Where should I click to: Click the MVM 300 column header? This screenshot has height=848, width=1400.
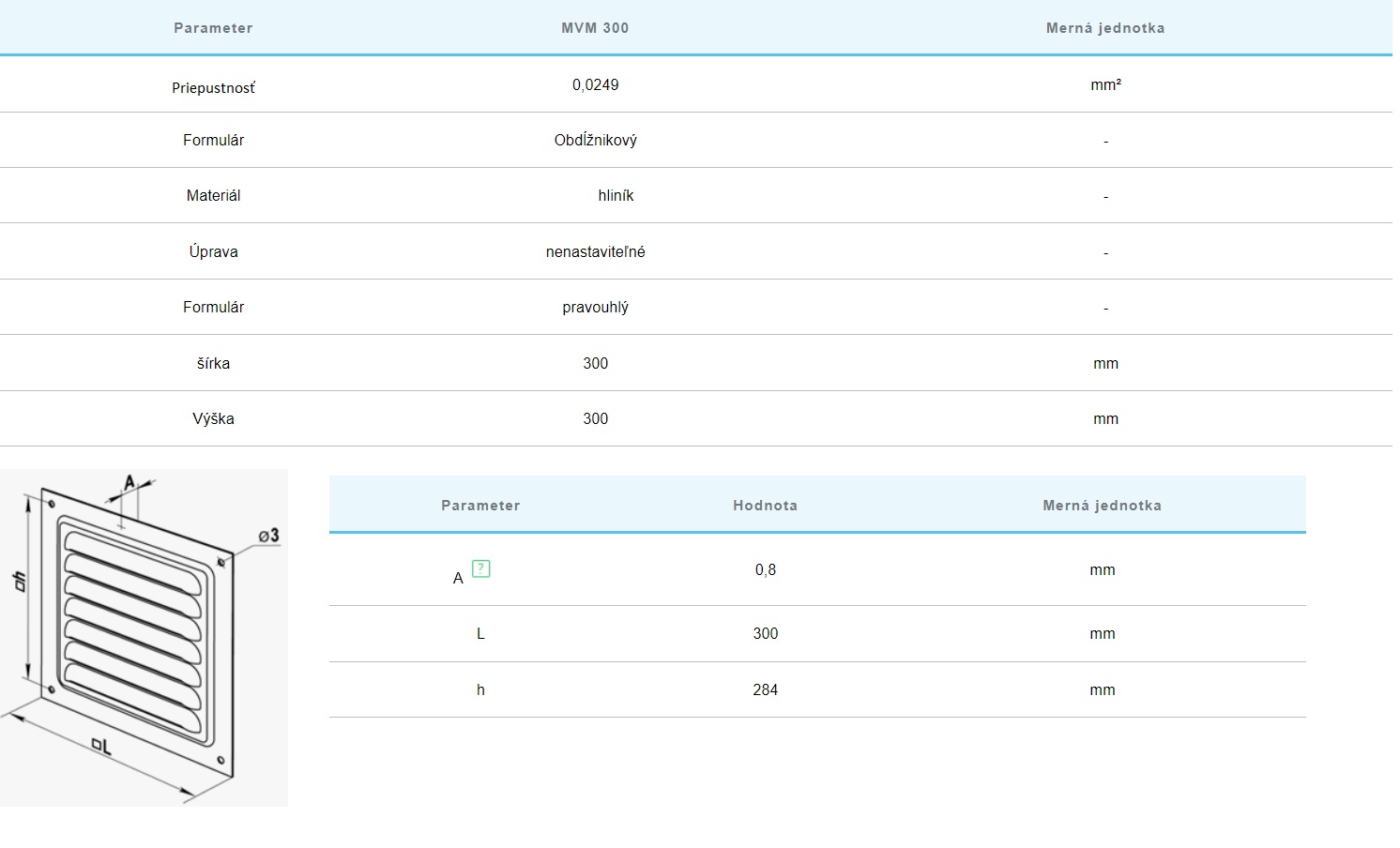tap(595, 28)
